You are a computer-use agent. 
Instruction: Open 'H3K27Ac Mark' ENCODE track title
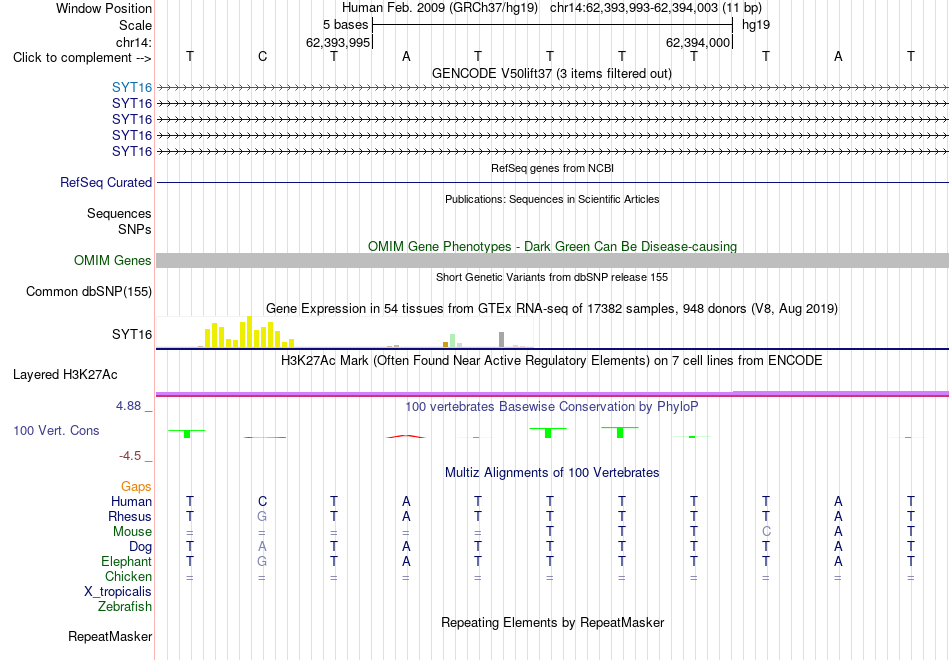pyautogui.click(x=552, y=361)
